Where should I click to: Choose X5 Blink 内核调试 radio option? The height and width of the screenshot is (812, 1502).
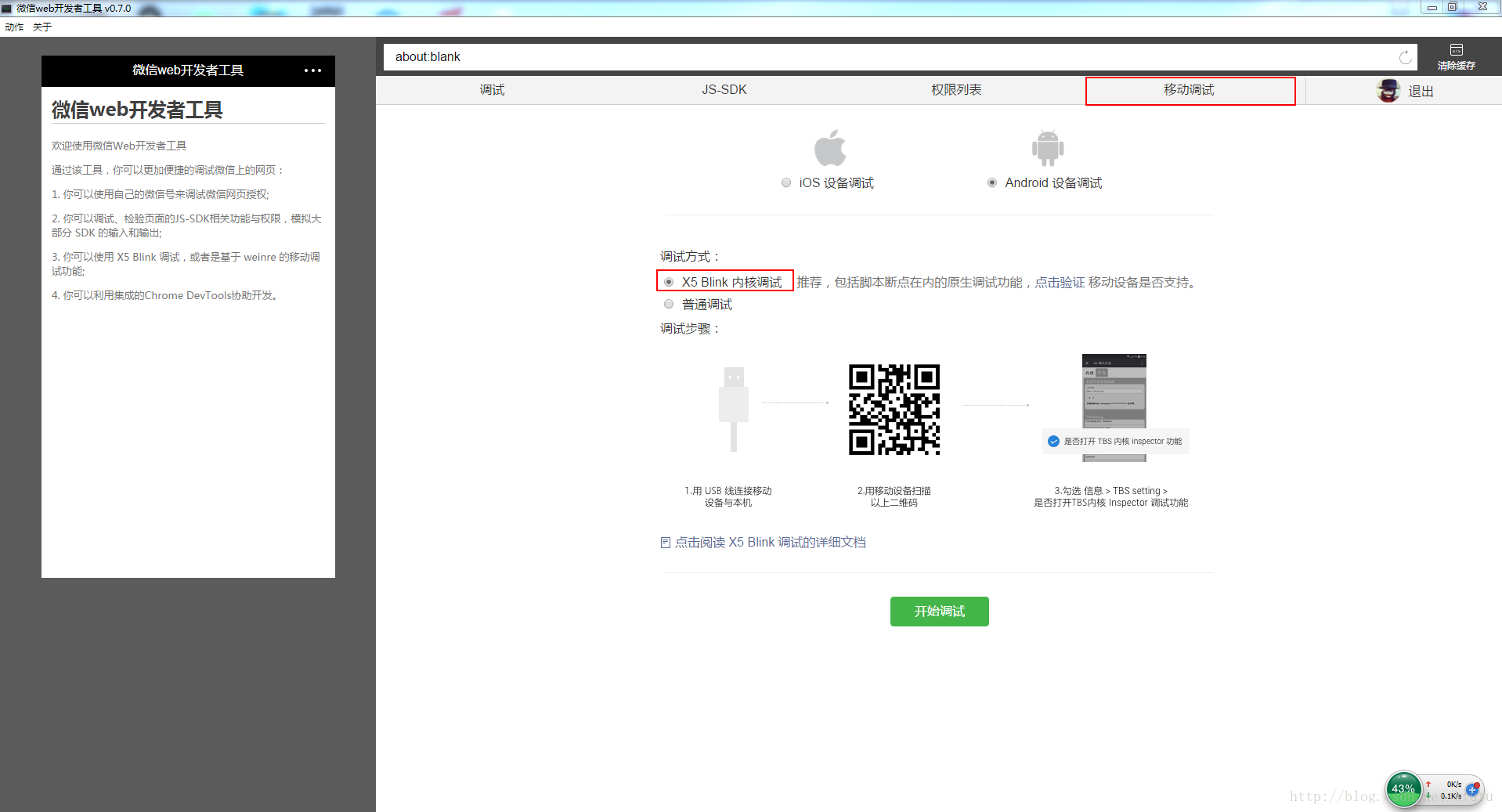click(669, 282)
